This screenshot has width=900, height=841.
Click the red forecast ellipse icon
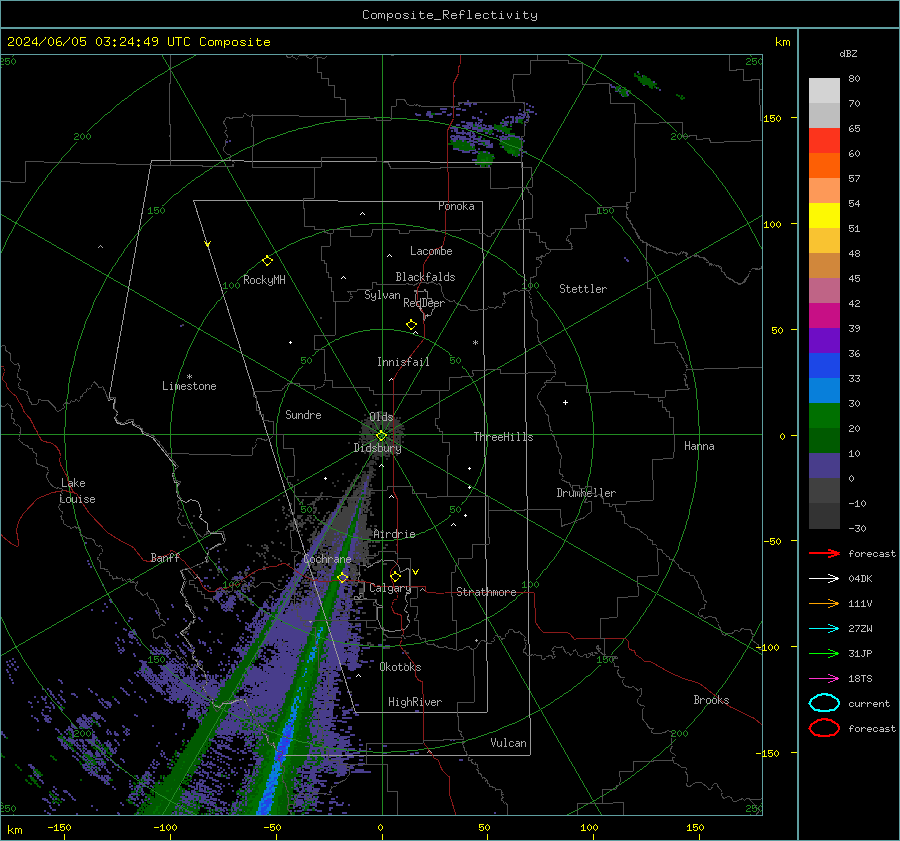tap(824, 728)
